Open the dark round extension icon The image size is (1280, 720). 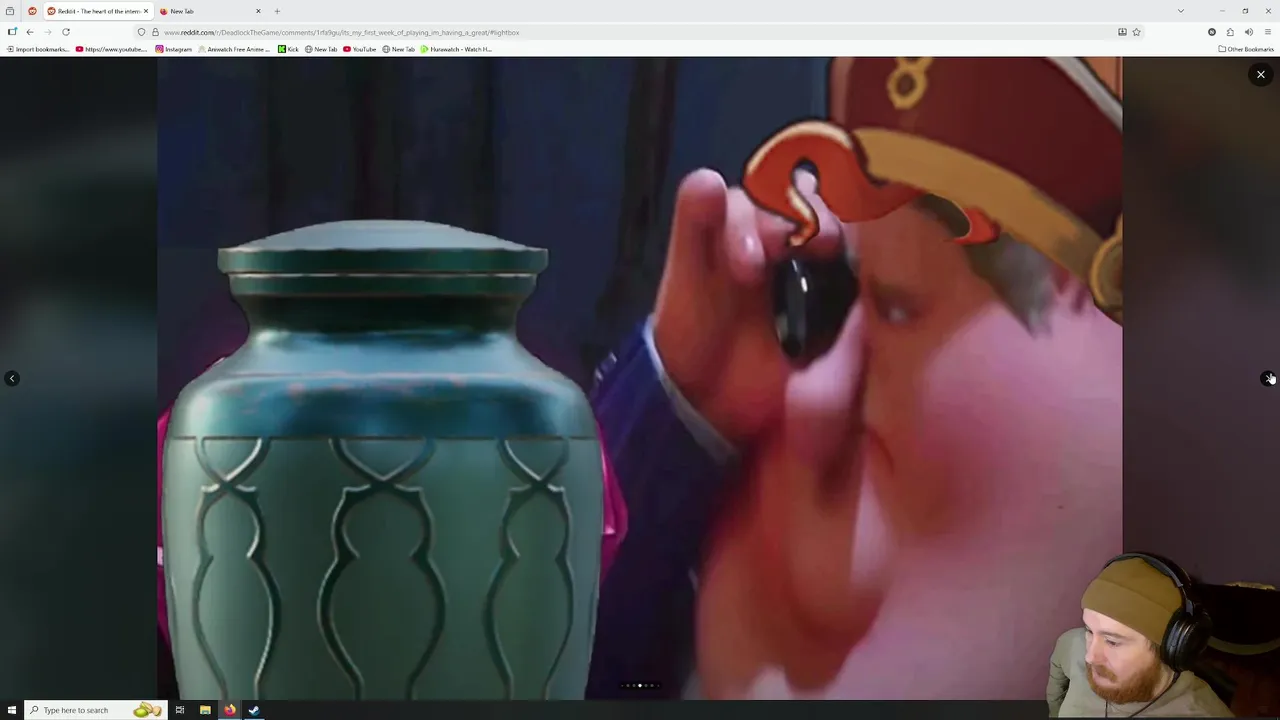(1212, 32)
